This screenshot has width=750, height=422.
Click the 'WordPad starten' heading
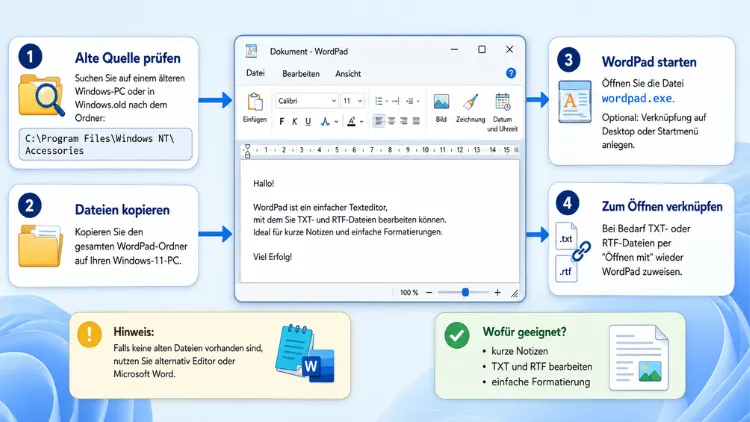tap(649, 62)
